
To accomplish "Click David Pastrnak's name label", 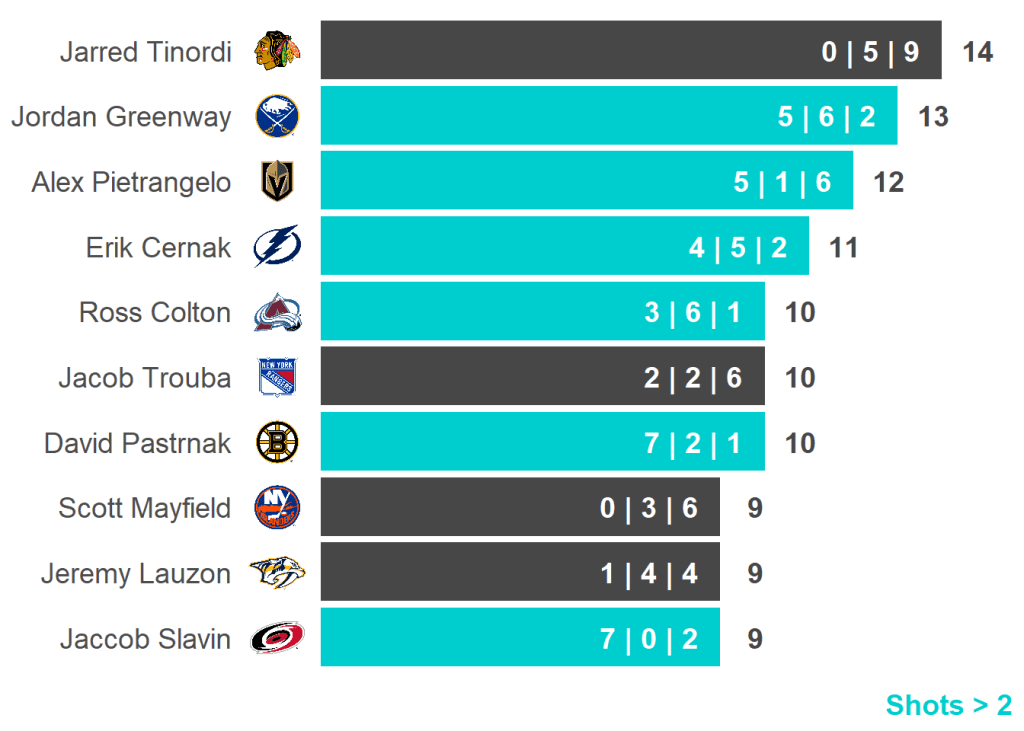I will pos(137,443).
